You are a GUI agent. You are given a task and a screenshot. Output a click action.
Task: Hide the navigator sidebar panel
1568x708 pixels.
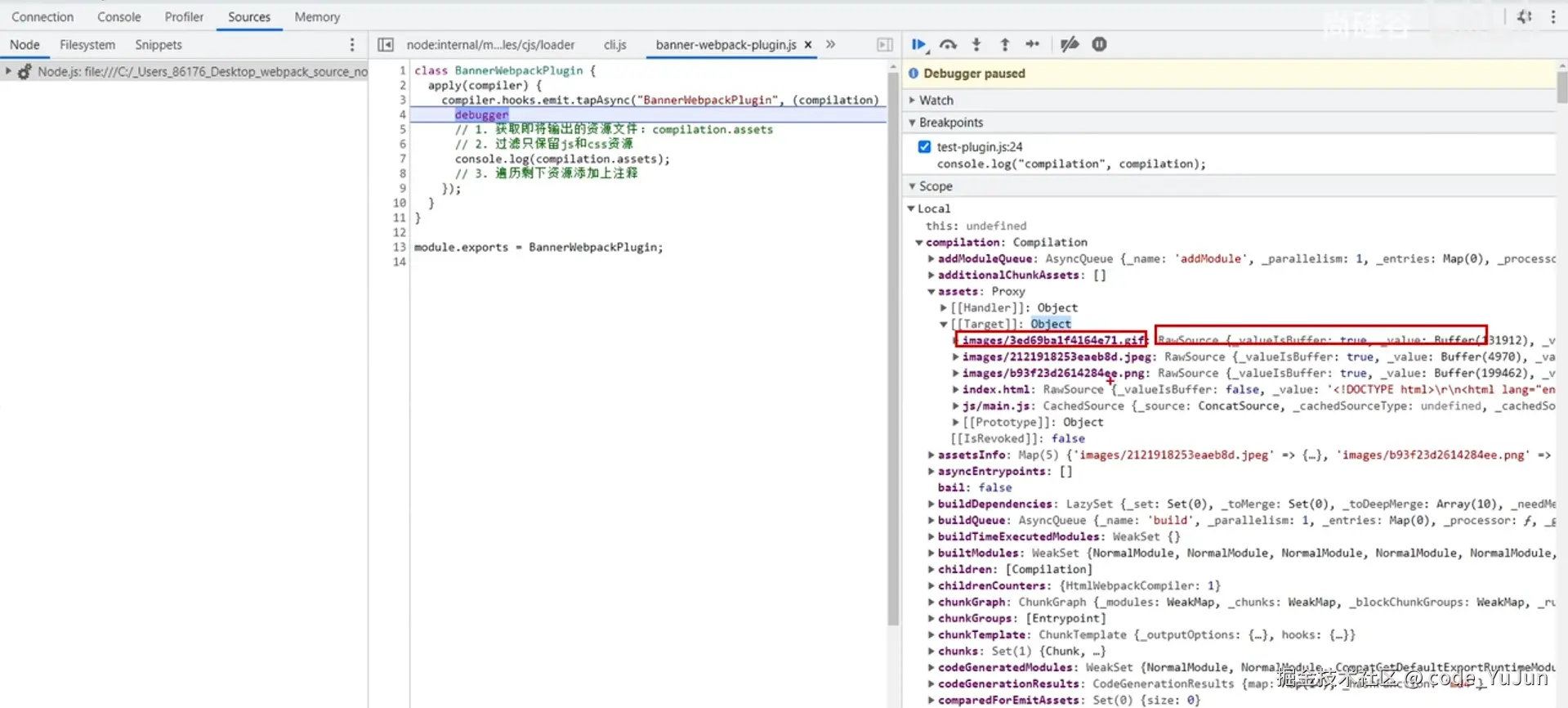[x=386, y=45]
